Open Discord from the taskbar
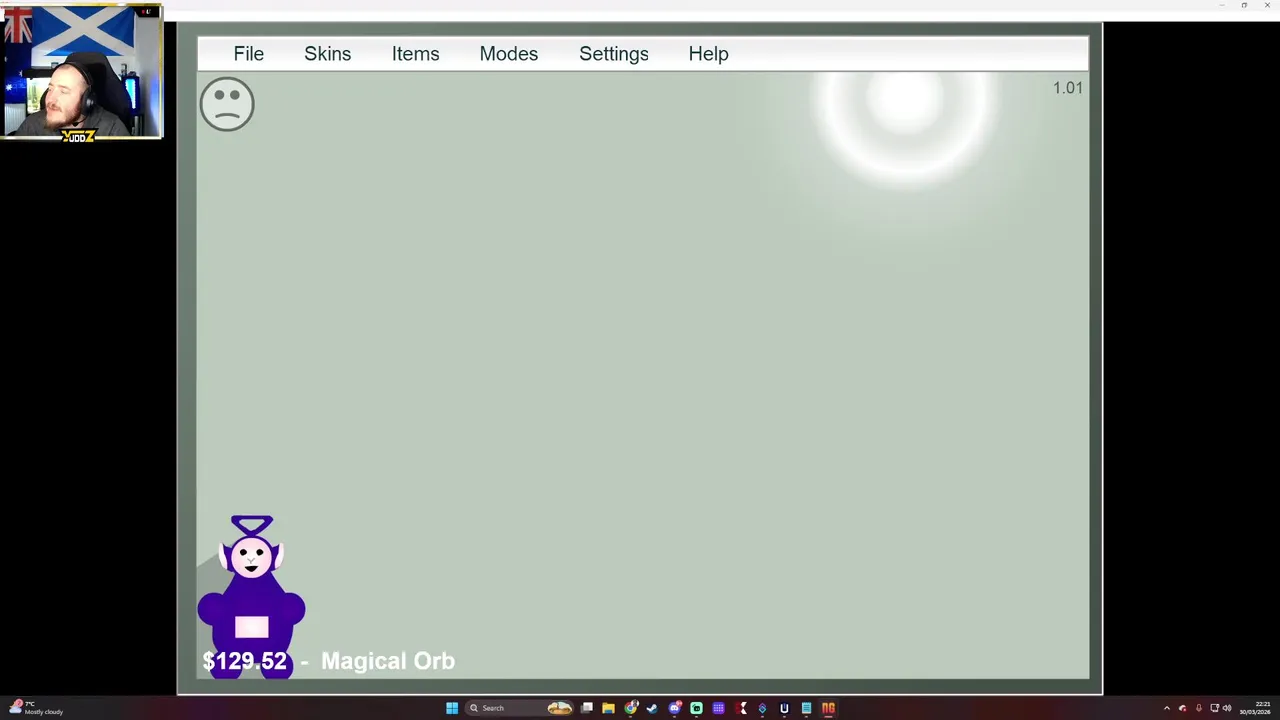The height and width of the screenshot is (720, 1280). (x=675, y=708)
